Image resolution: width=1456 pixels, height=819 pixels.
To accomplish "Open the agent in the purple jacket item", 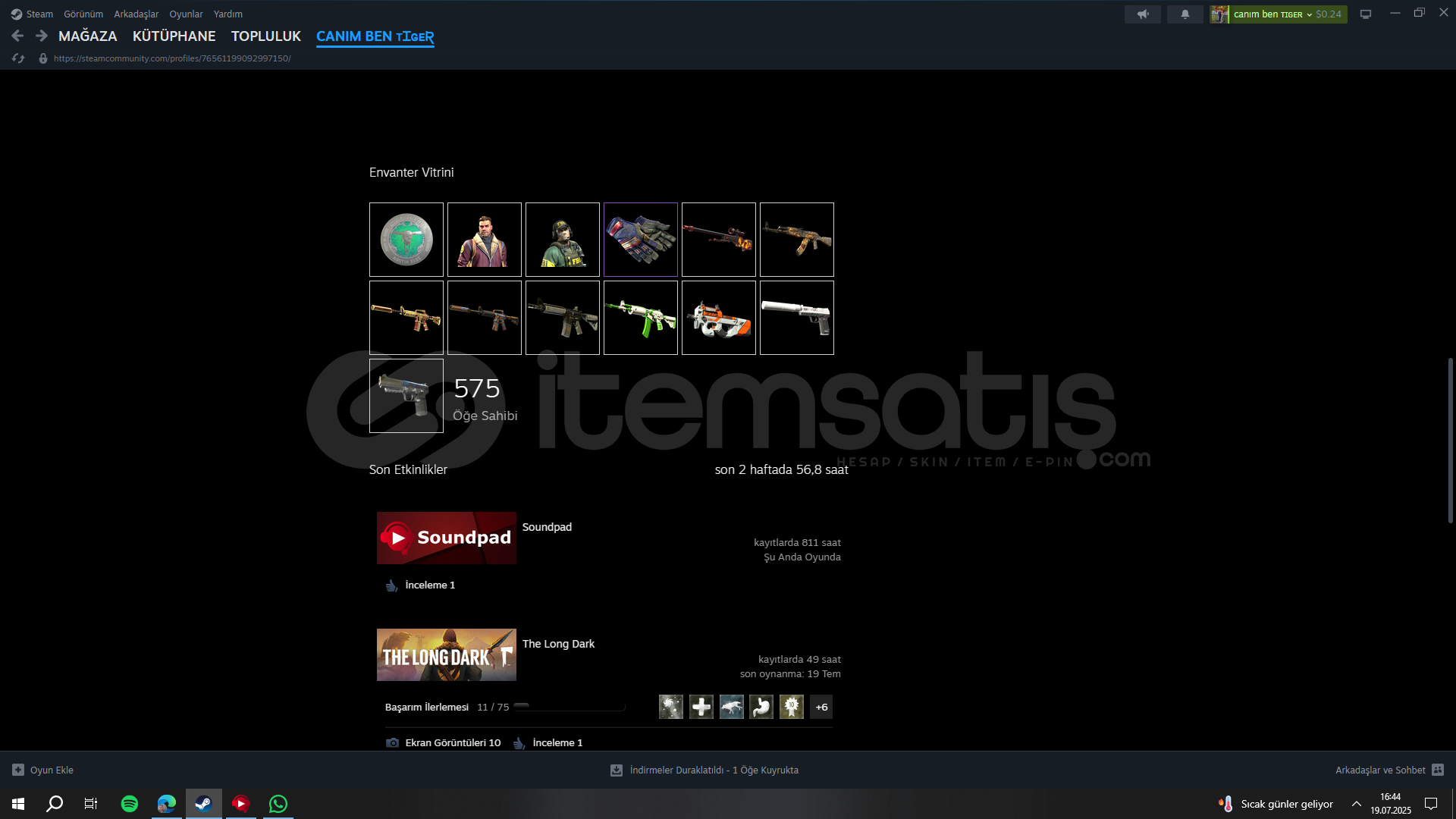I will pos(485,240).
